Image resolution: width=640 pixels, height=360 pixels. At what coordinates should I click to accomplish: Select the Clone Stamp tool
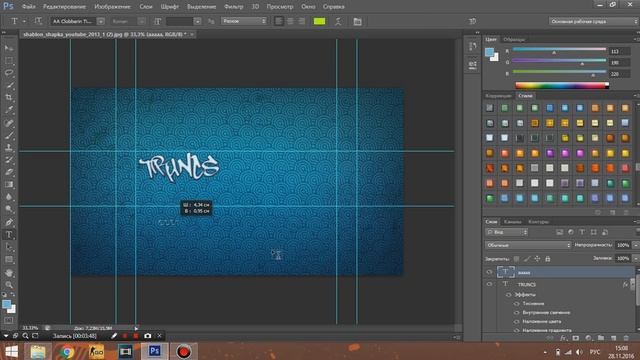9,148
